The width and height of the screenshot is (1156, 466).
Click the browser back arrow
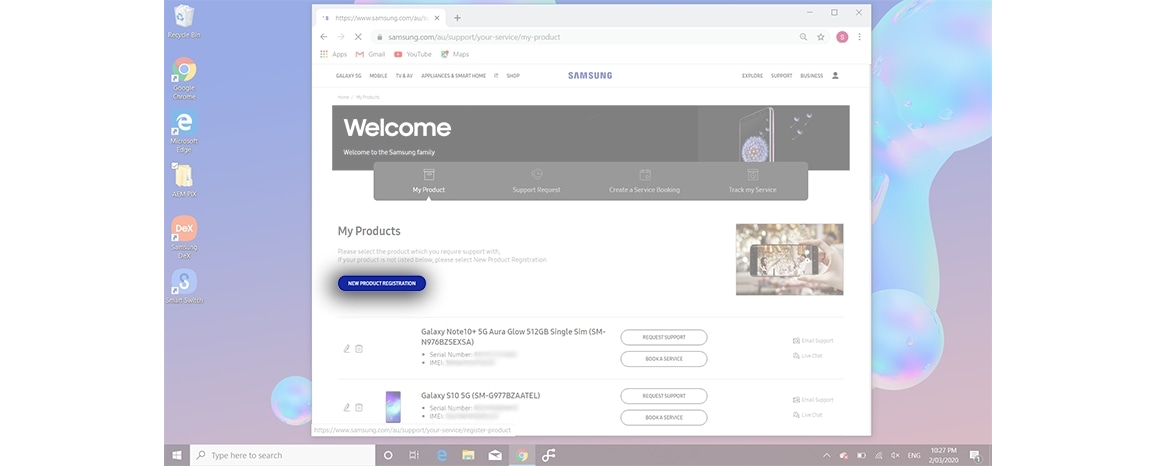324,37
